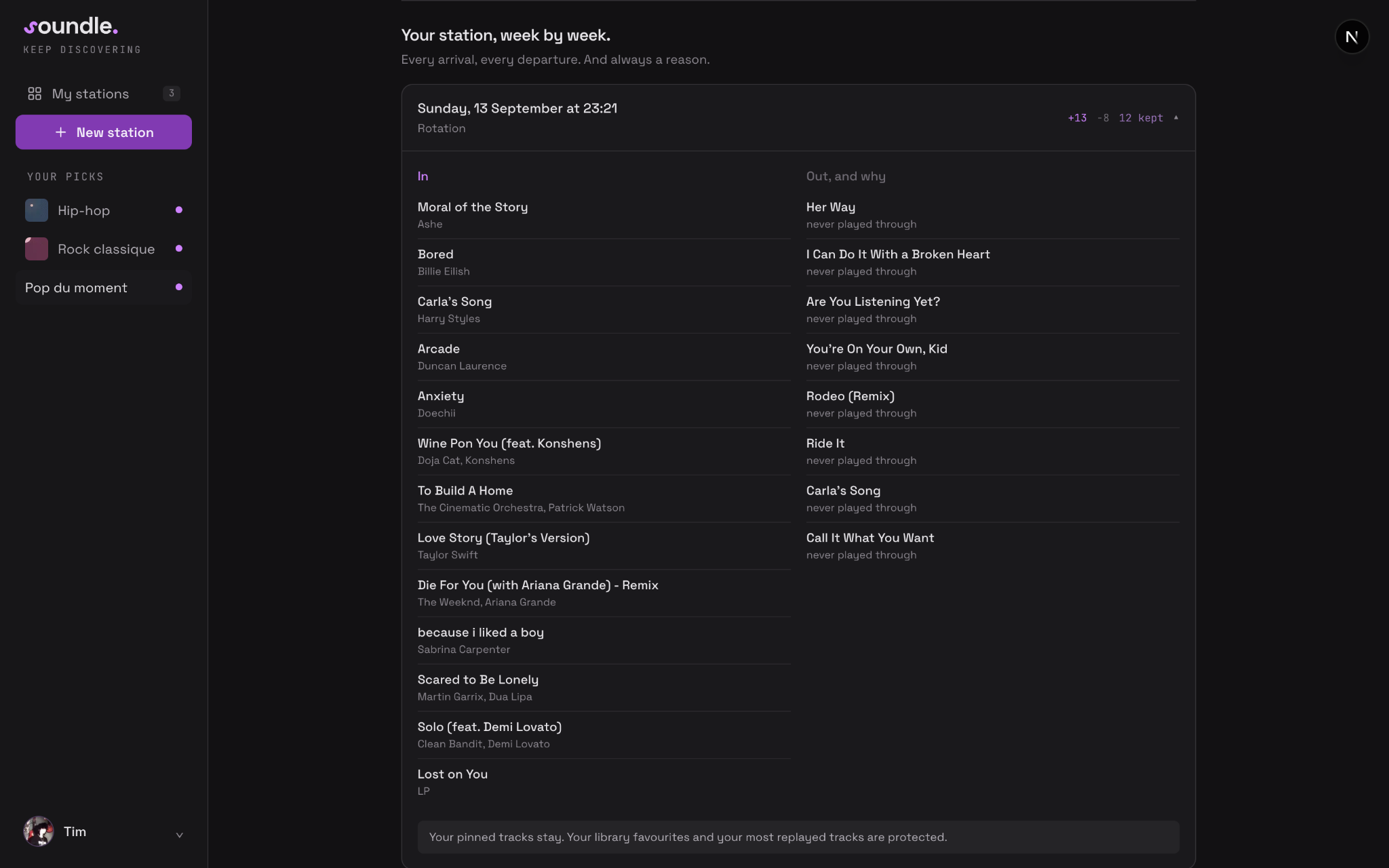The height and width of the screenshot is (868, 1389).
Task: Click the artist name Sabrina Carpenter
Action: click(464, 650)
